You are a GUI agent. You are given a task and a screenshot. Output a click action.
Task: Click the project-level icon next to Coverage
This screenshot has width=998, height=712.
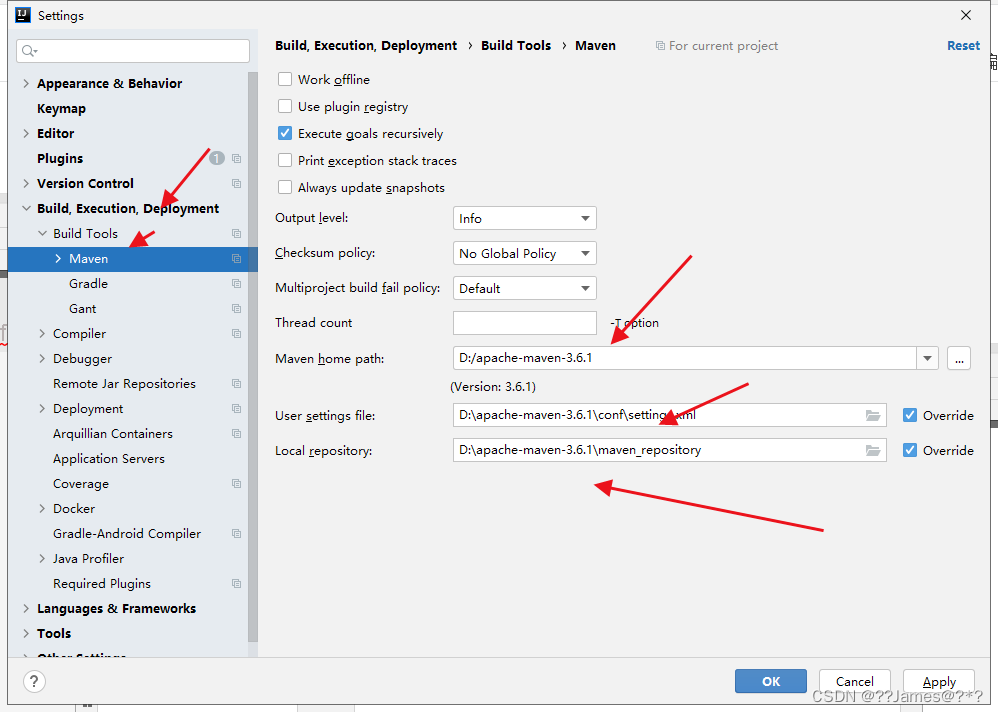click(237, 484)
